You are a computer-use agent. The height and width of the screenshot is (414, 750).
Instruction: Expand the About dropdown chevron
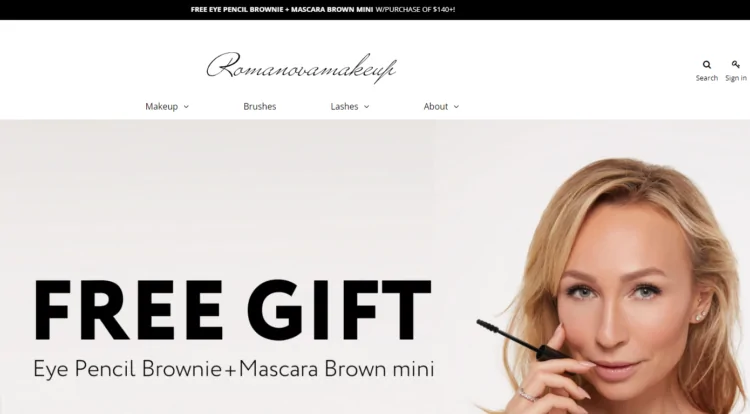[456, 107]
